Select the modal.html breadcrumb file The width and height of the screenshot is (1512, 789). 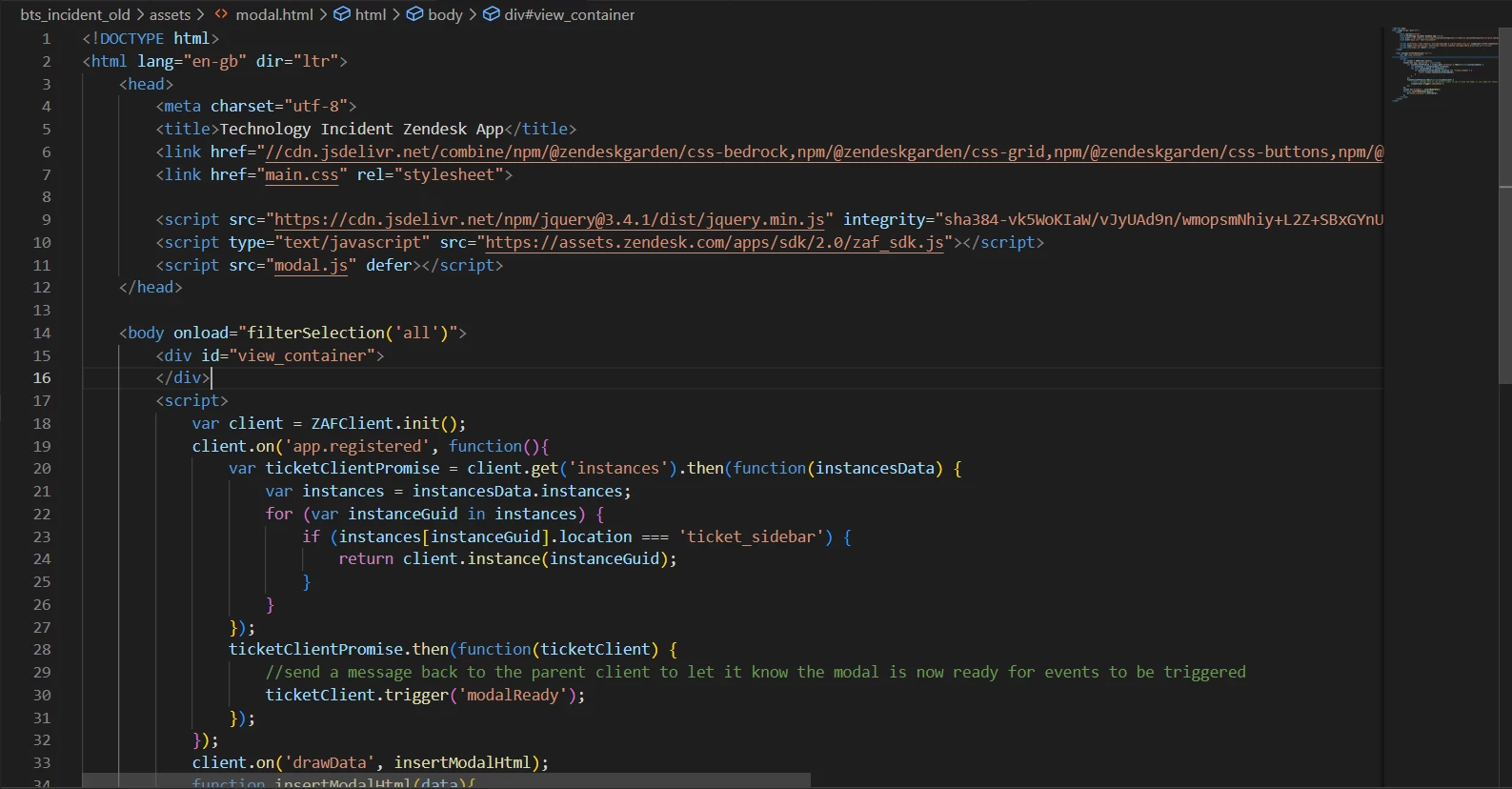coord(274,14)
